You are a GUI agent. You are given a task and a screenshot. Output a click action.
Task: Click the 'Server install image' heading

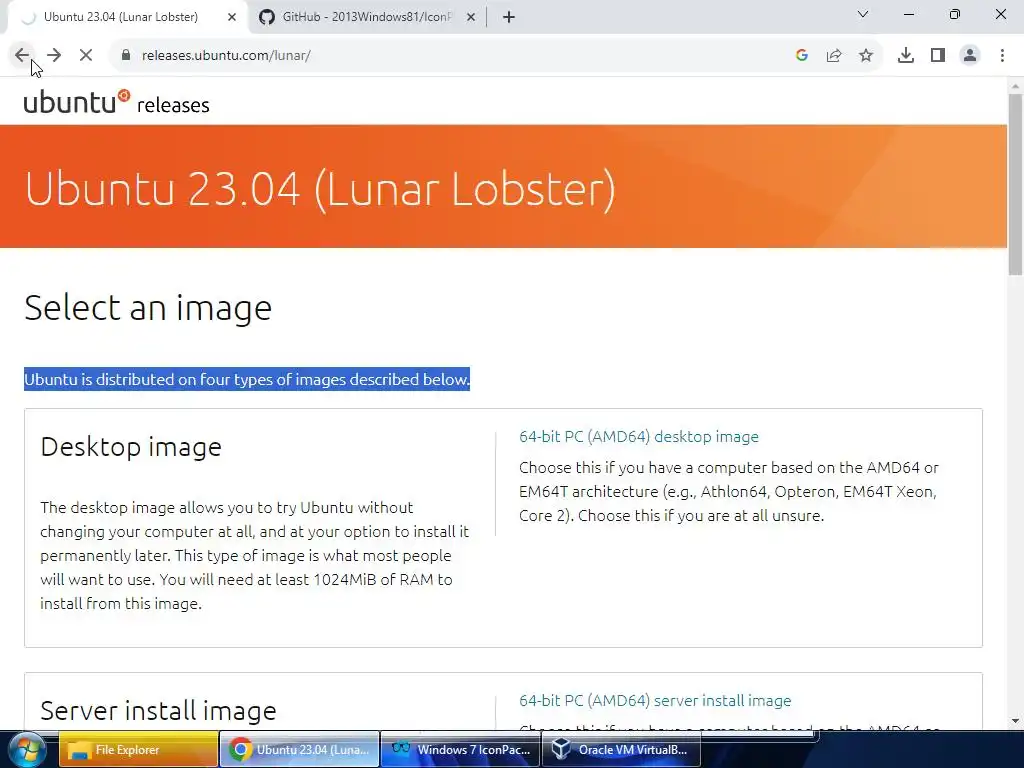[159, 711]
